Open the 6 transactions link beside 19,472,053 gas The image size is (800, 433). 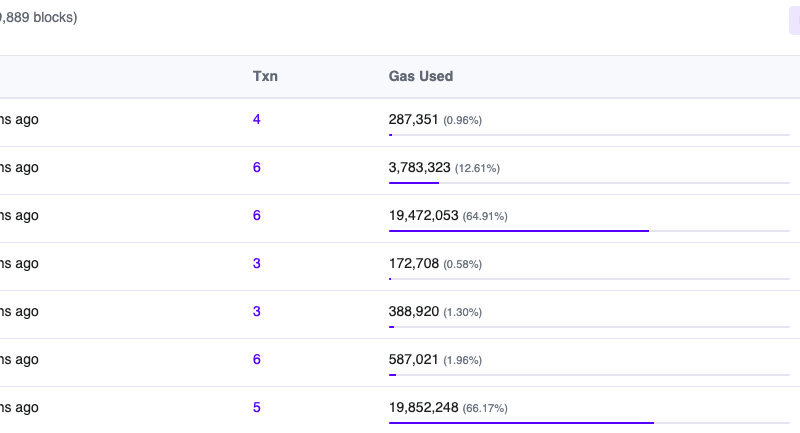coord(257,215)
